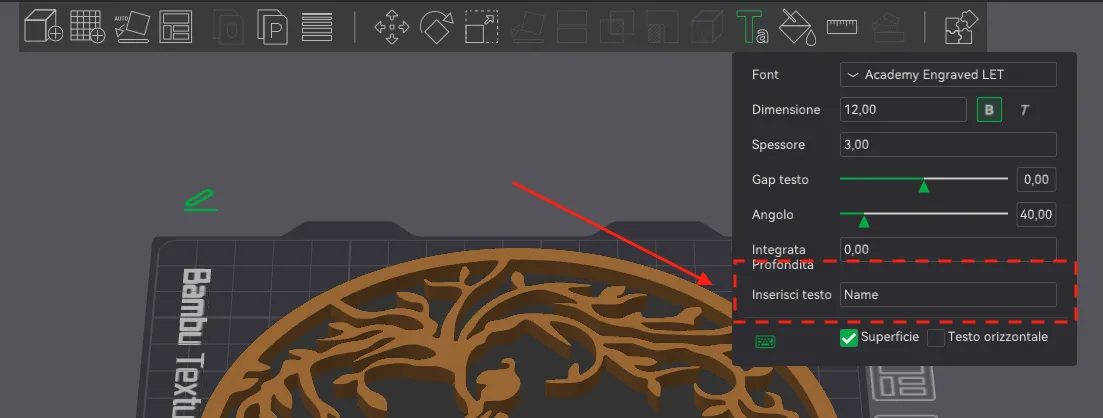Screen dimensions: 1103x418
Task: Click the Integrata Profondità field
Action: [x=948, y=249]
